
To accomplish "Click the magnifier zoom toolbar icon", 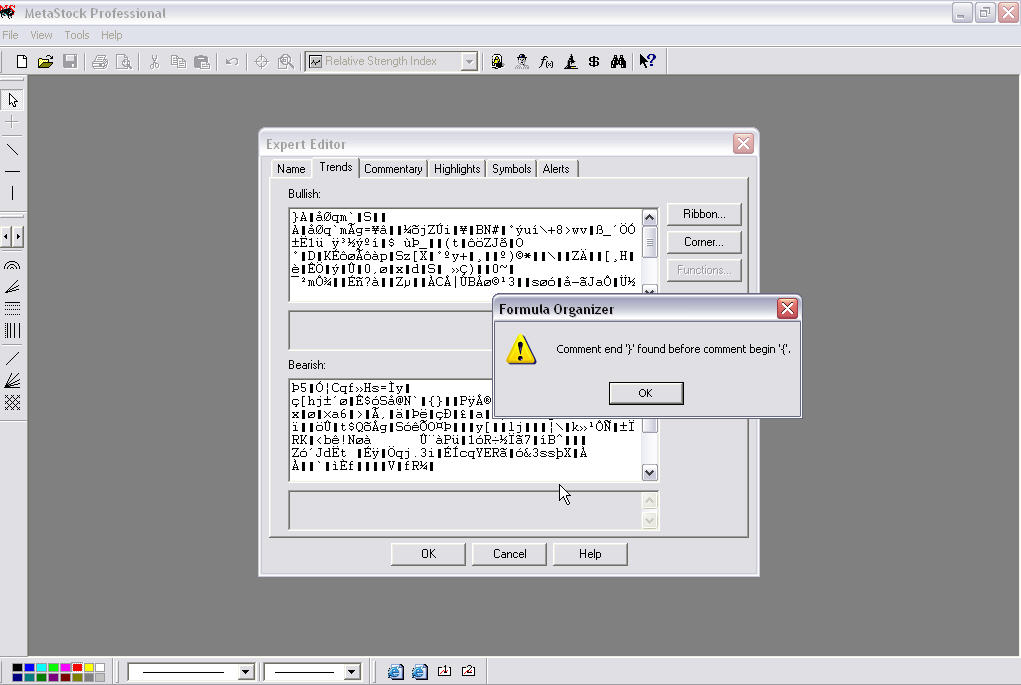I will click(x=285, y=61).
